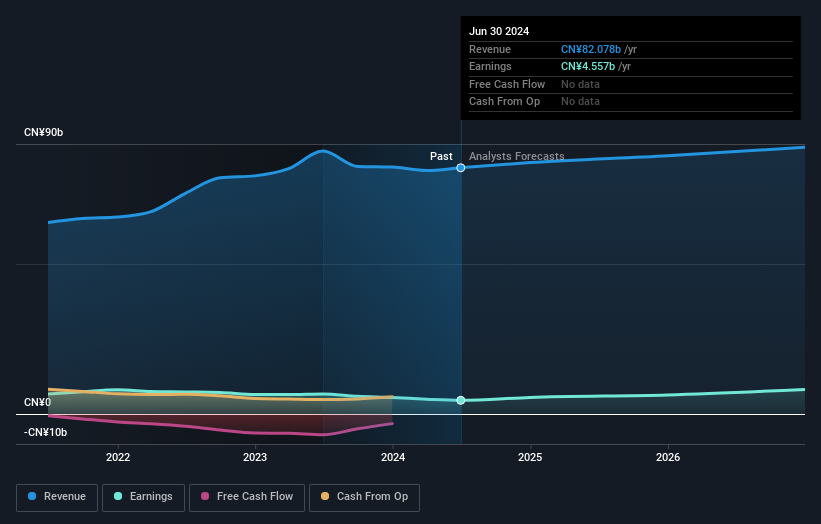The width and height of the screenshot is (821, 524).
Task: Click revenue value CN¥82.078b in tooltip
Action: point(591,49)
